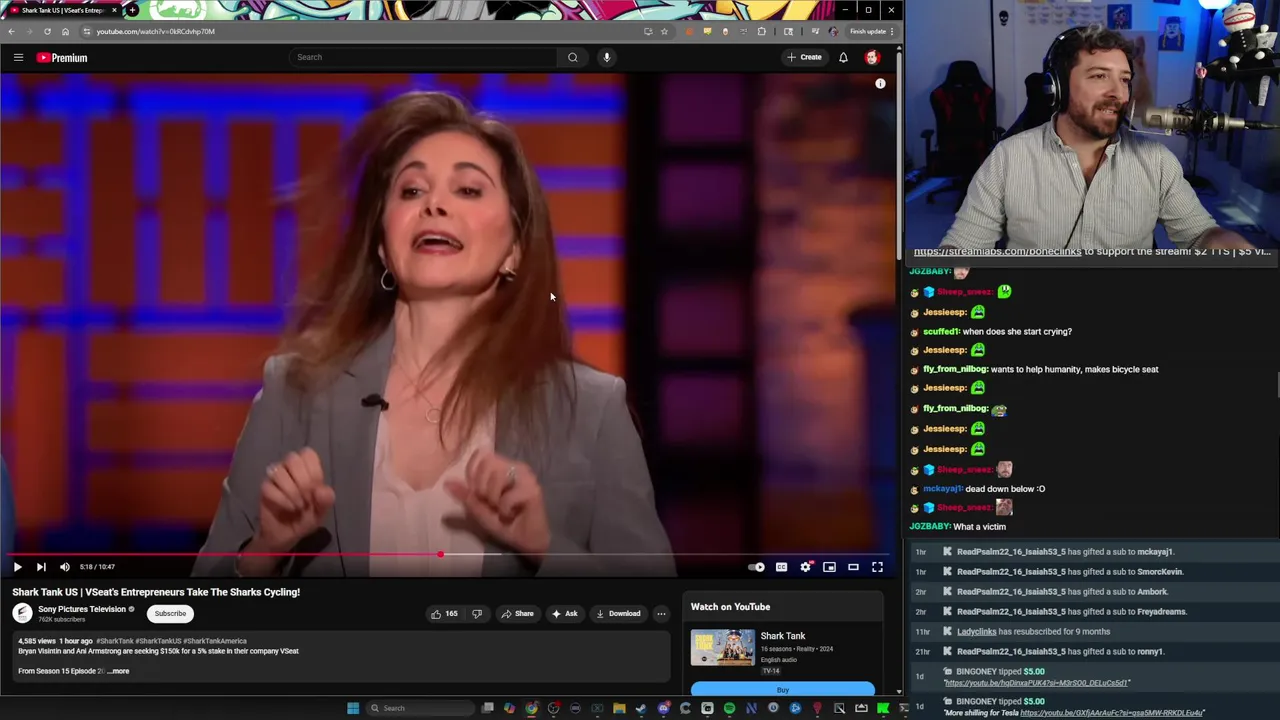This screenshot has width=1280, height=720.
Task: Open the Chrome profile avatar
Action: [x=833, y=31]
